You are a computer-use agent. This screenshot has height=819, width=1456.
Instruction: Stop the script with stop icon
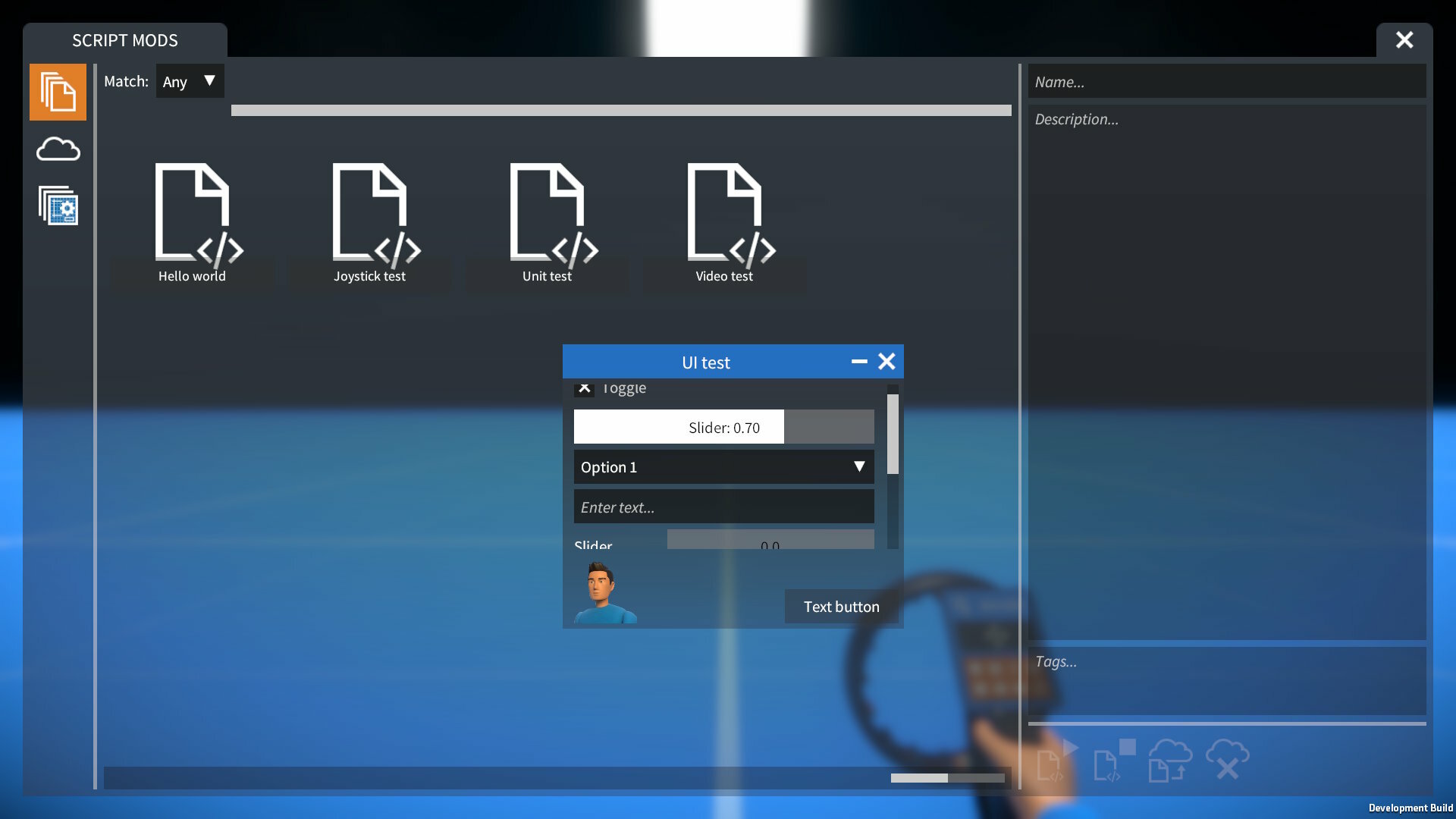(x=1114, y=761)
